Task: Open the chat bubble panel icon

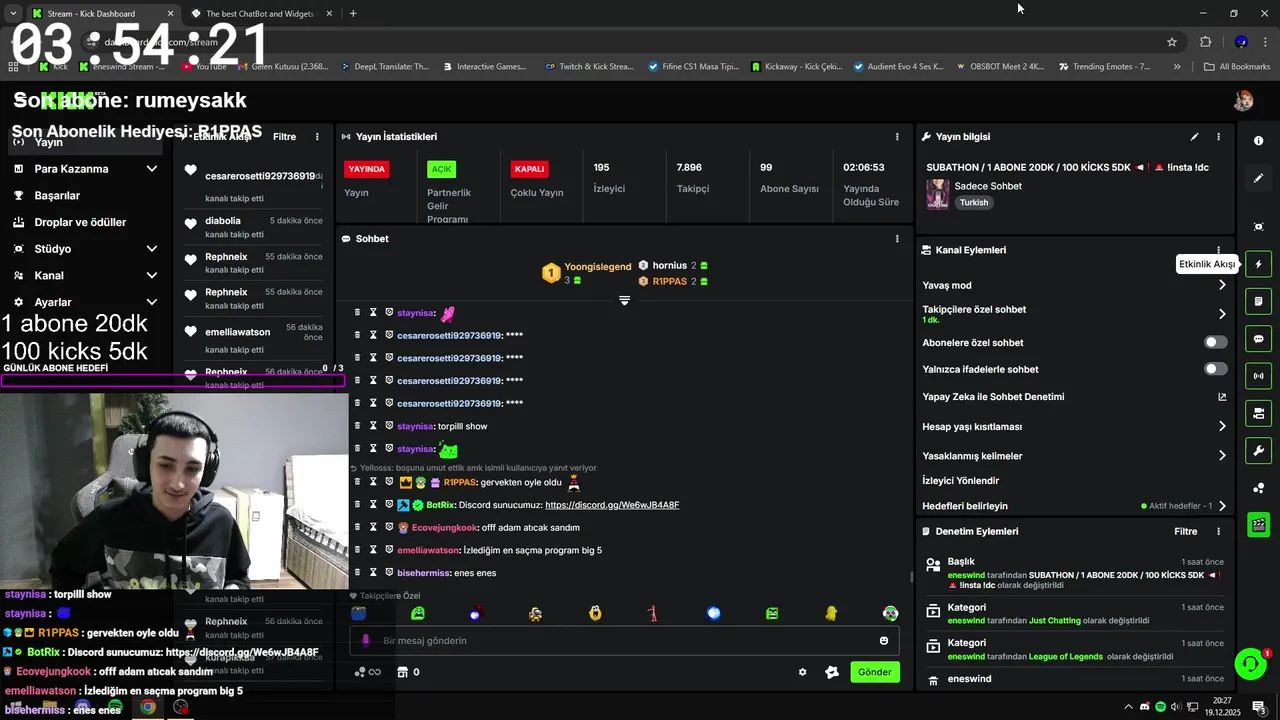Action: point(1258,339)
